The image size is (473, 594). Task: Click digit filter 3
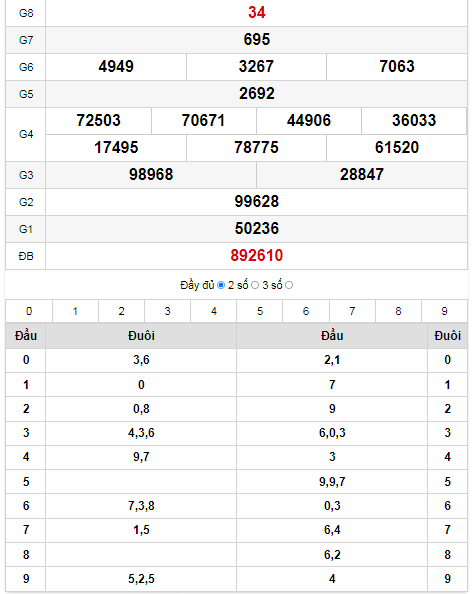(167, 311)
